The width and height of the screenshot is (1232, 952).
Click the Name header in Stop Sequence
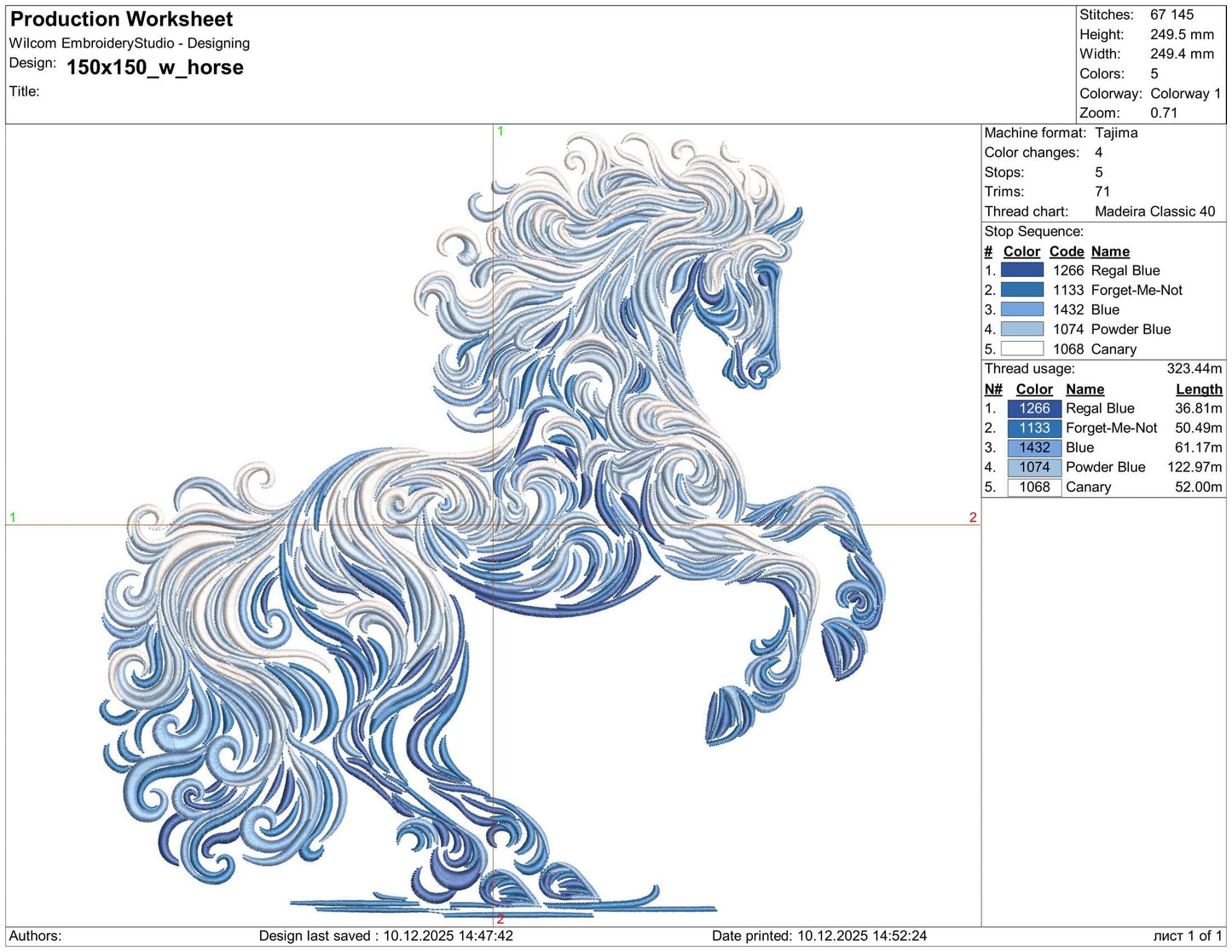(x=1111, y=251)
